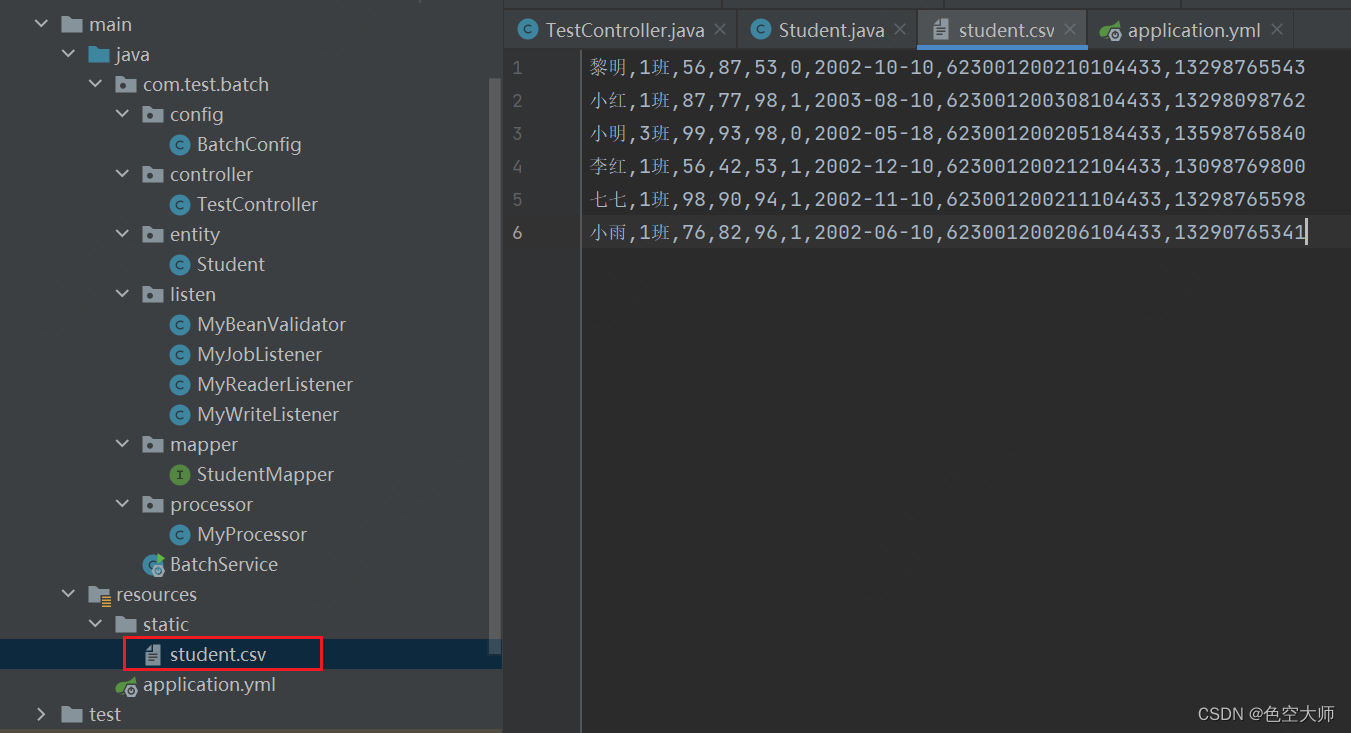Collapse the main folder chevron
Screen dimensions: 1351x733
(x=41, y=24)
